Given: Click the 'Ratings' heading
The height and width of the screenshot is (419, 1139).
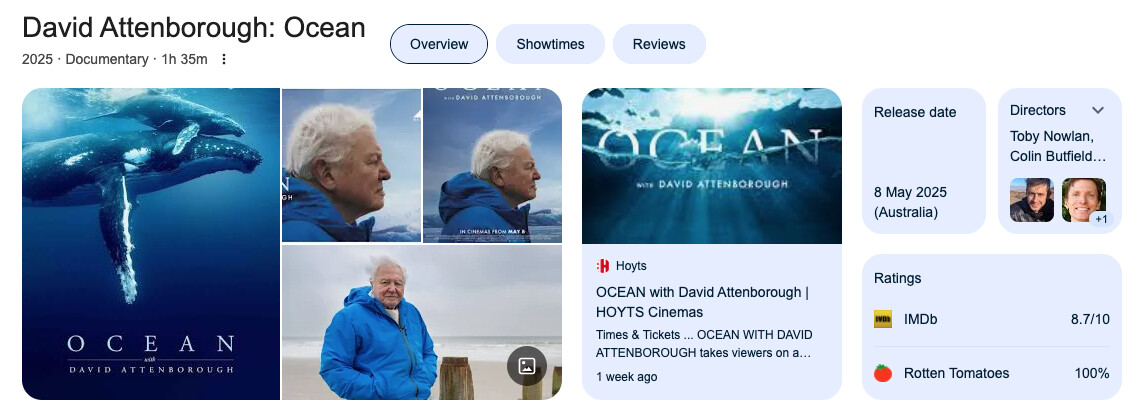Looking at the screenshot, I should (x=897, y=278).
